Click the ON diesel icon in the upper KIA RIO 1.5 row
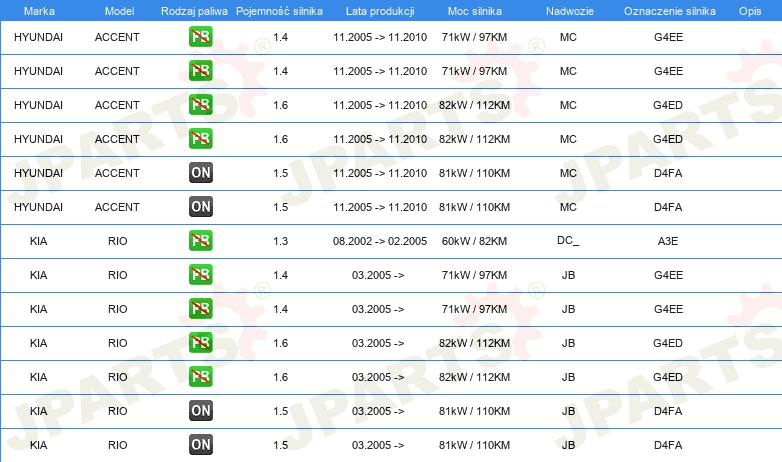 [x=200, y=411]
